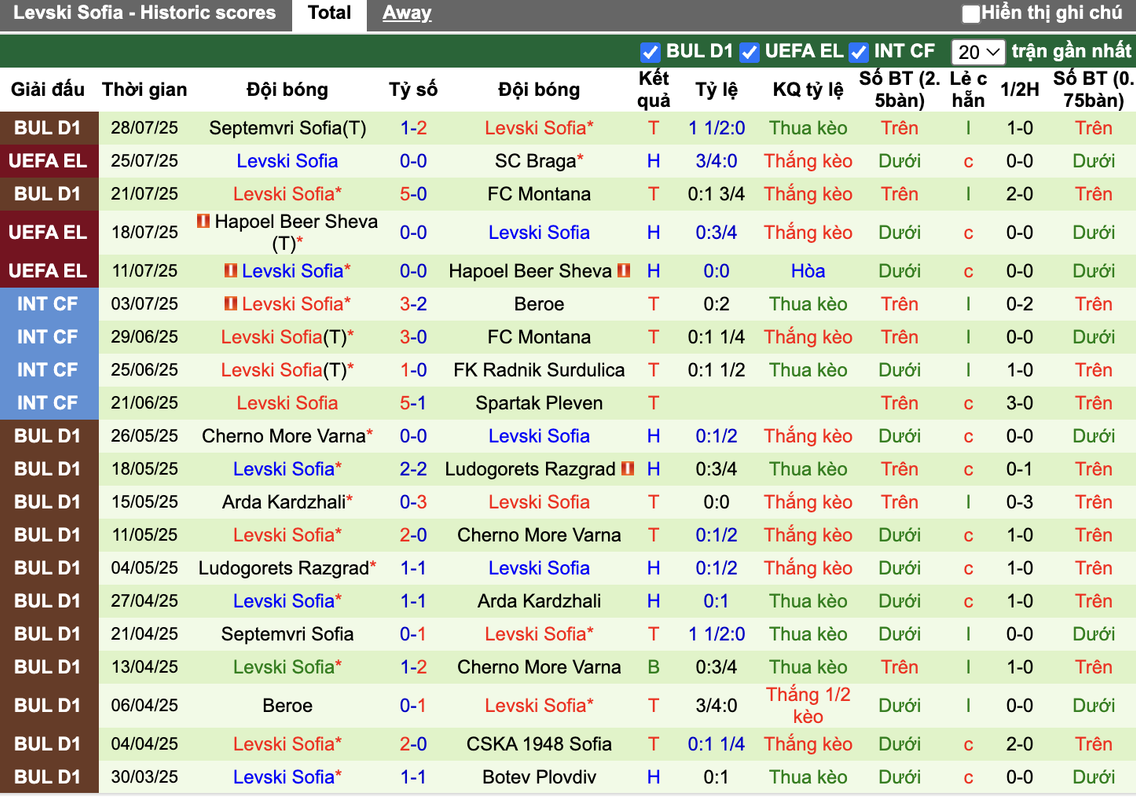This screenshot has height=800, width=1136.
Task: Click the B result on 13/04/25
Action: [653, 667]
